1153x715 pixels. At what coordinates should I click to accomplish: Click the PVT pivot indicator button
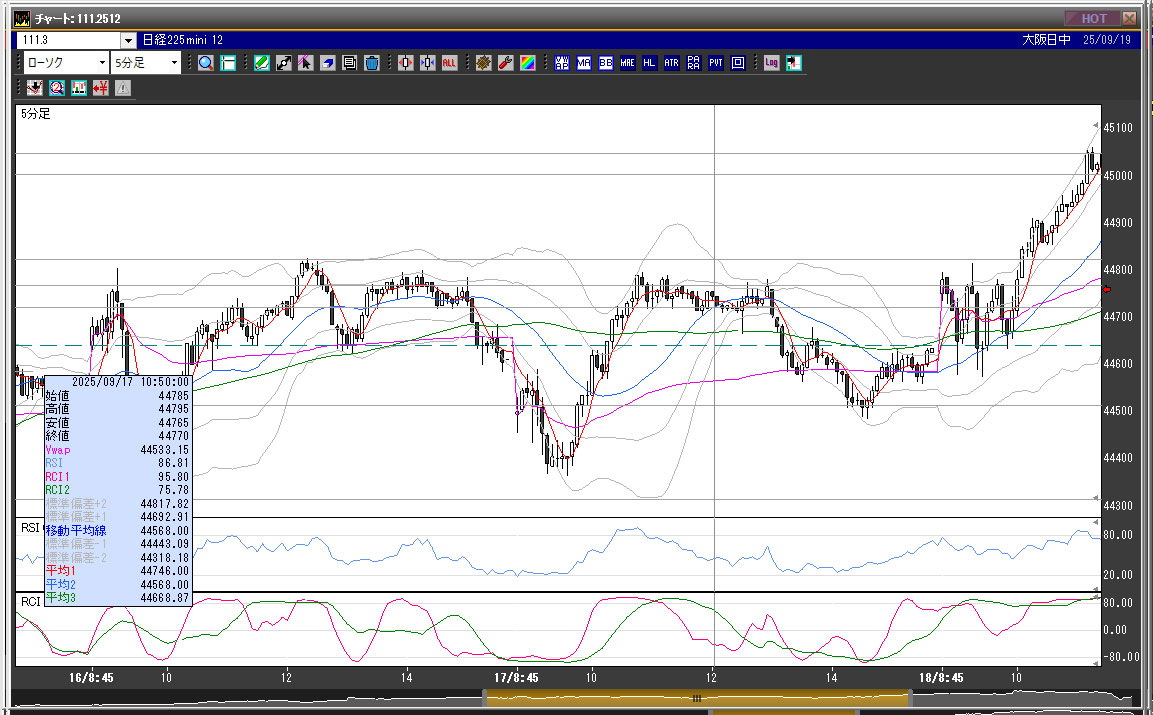[716, 63]
